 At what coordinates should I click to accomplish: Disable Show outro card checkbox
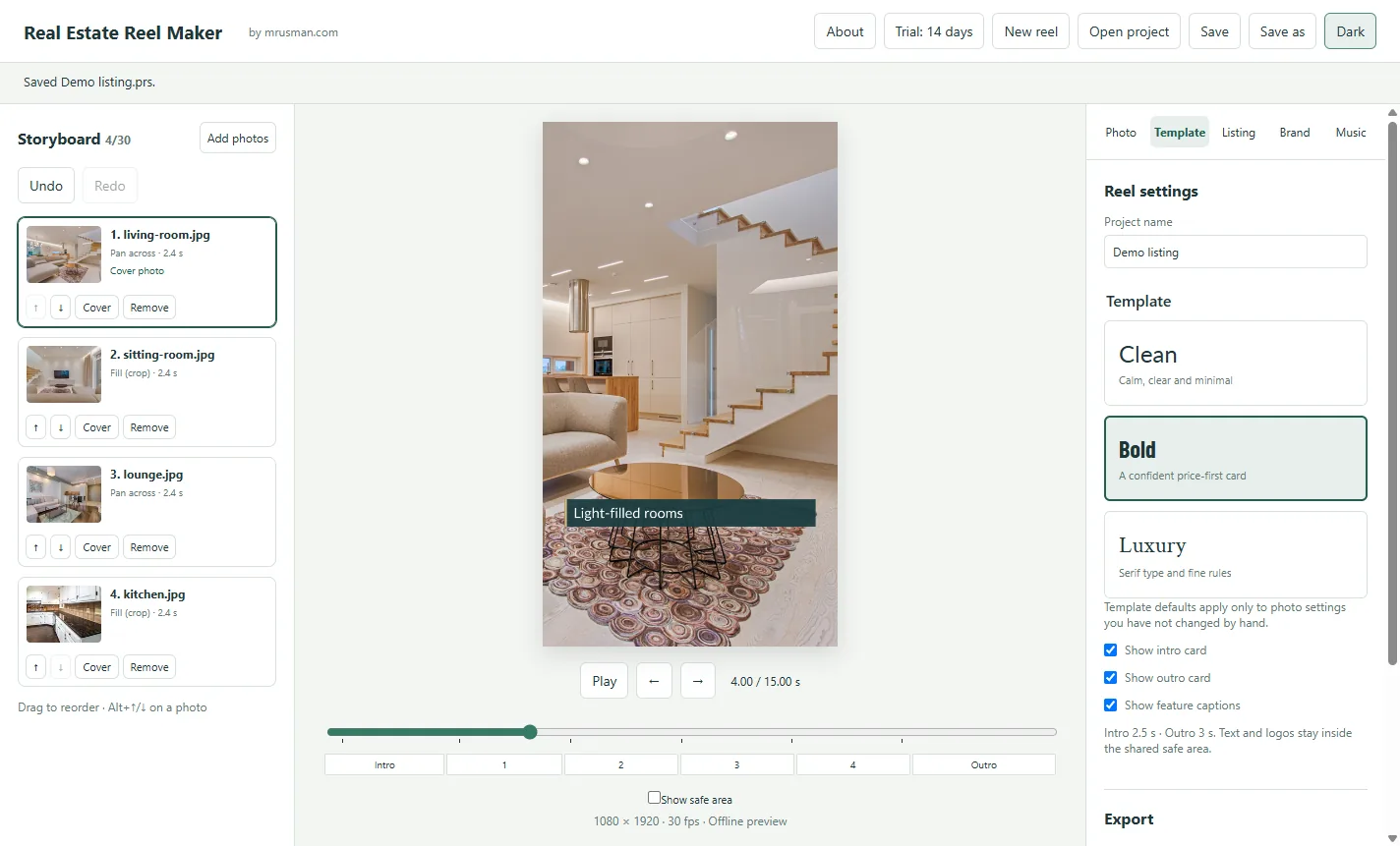coord(1111,678)
